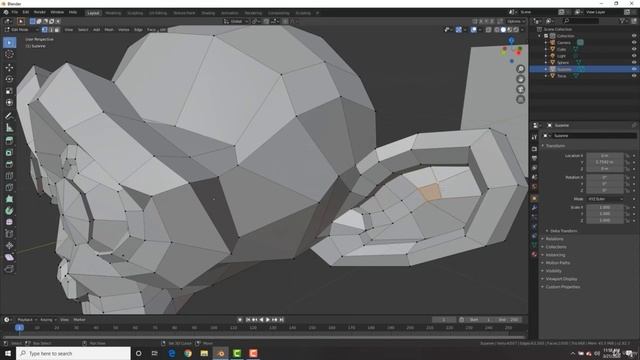The height and width of the screenshot is (360, 640).
Task: Select the Extrude Region tool
Action: tap(9, 141)
